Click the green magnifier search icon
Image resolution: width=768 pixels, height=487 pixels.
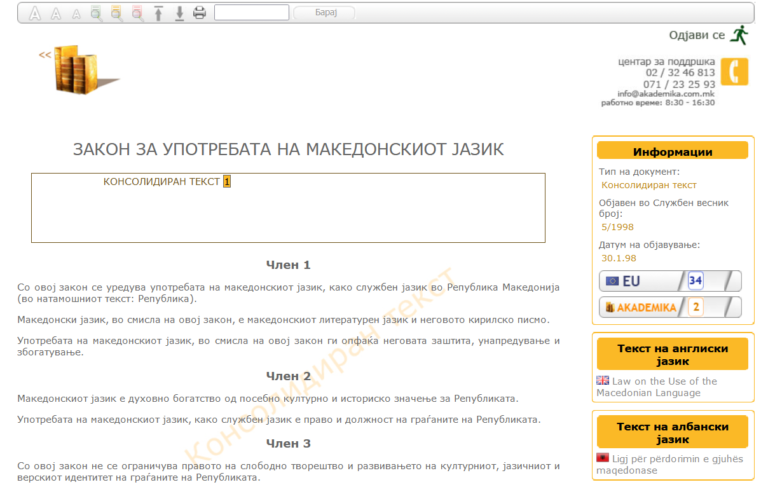point(96,13)
